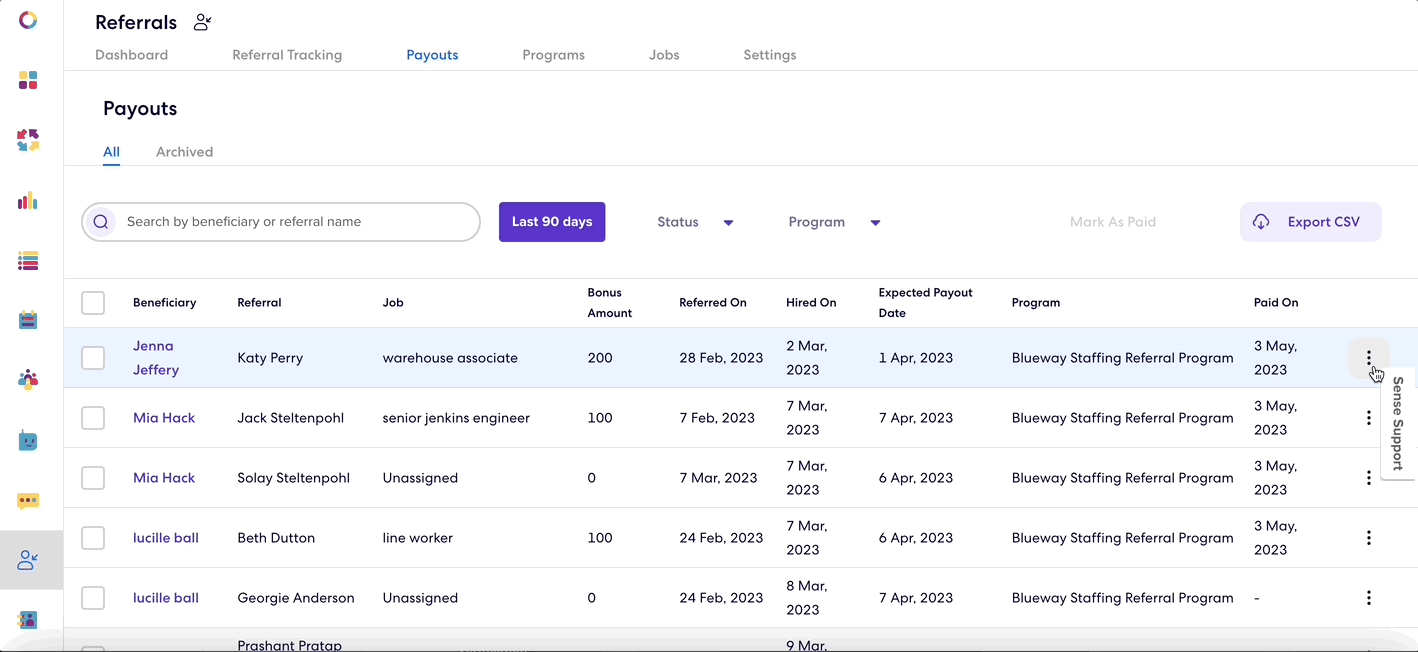Screen dimensions: 1418x652
Task: Open the blue chatbot sidebar icon
Action: (28, 440)
